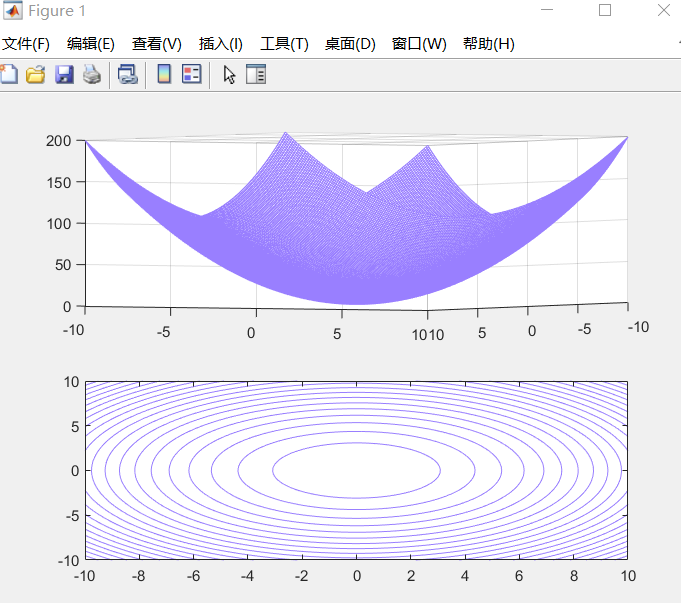Minimize the Figure 1 window
This screenshot has height=603, width=681.
[547, 10]
